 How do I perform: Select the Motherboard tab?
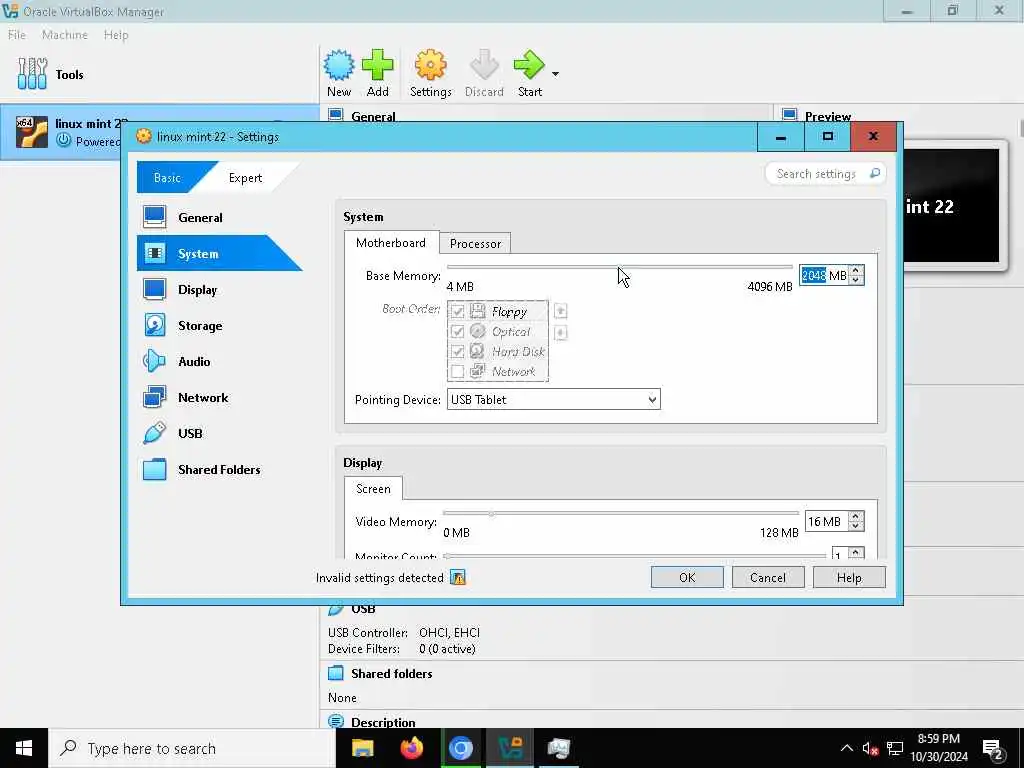(391, 242)
